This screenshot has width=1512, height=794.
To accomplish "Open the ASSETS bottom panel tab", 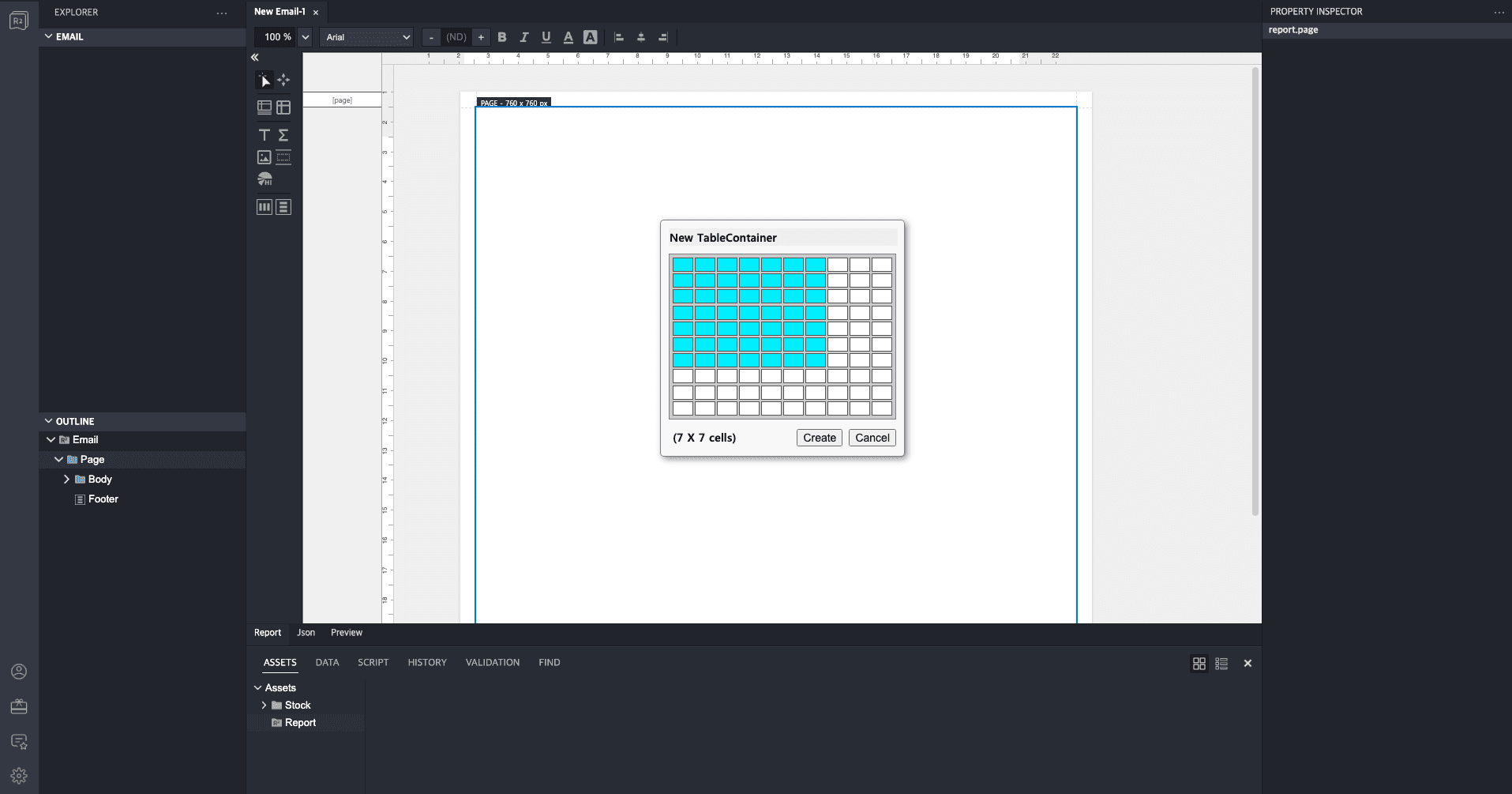I will 280,662.
